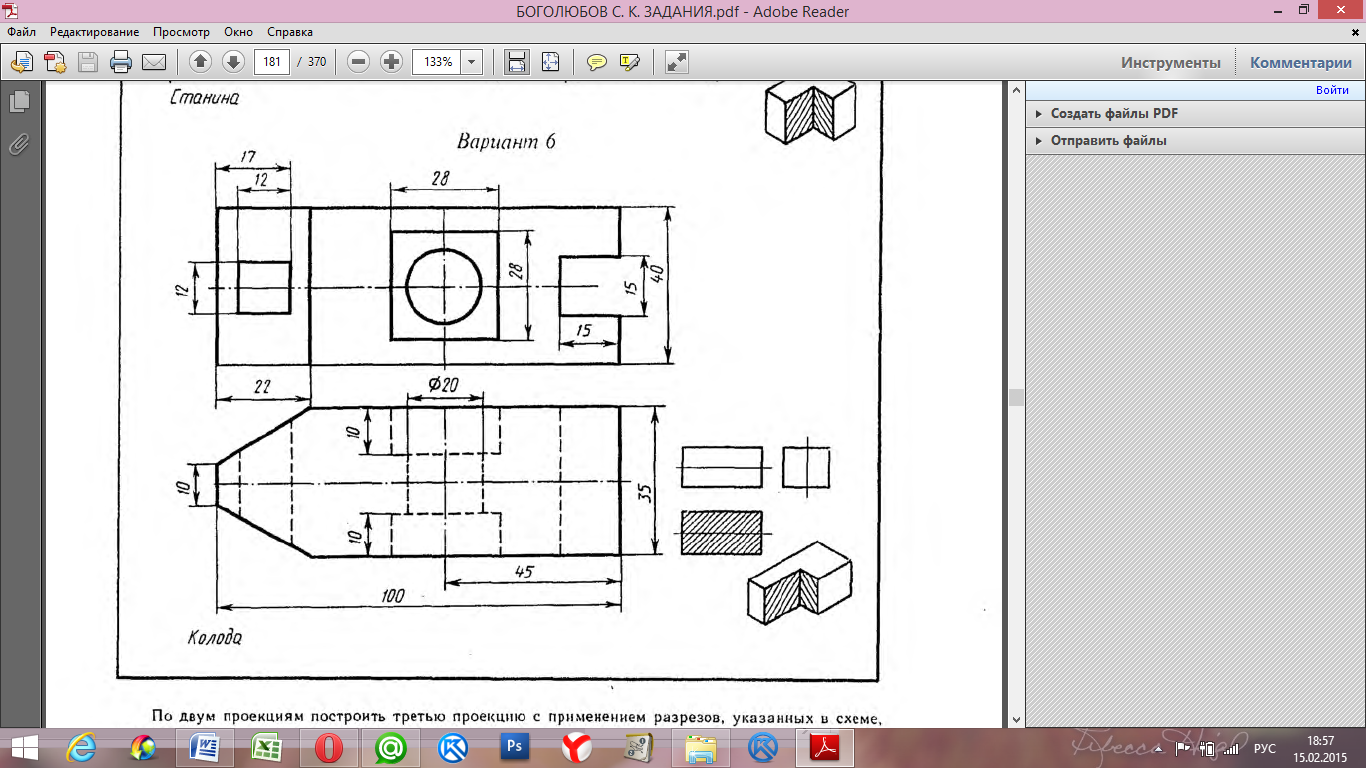1366x768 pixels.
Task: Open the zoom percentage dropdown arrow
Action: pos(472,62)
